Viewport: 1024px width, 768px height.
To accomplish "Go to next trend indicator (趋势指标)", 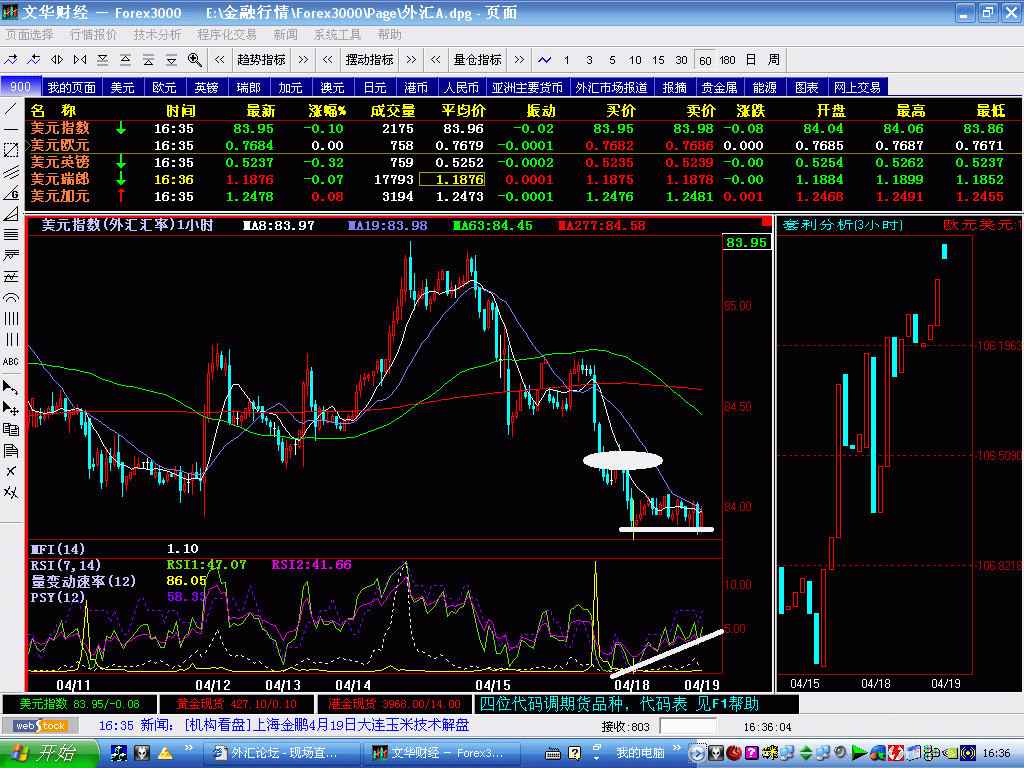I will tap(303, 59).
